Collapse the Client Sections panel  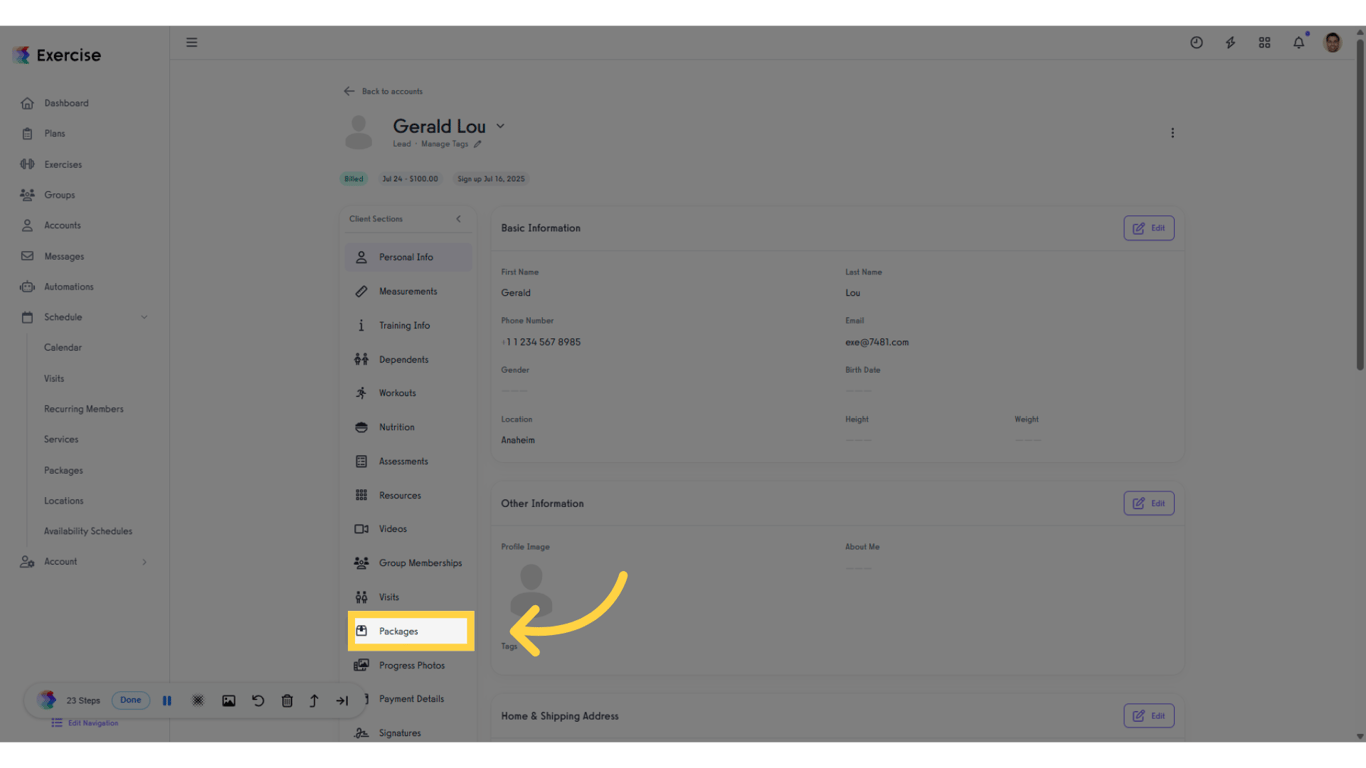[x=459, y=218]
